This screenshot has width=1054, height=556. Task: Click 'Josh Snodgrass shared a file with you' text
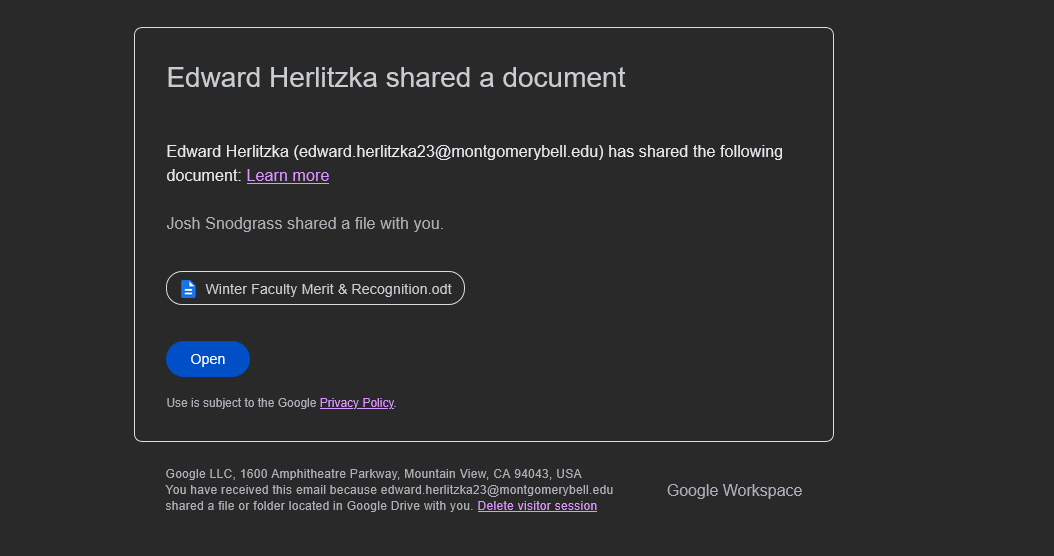tap(304, 224)
